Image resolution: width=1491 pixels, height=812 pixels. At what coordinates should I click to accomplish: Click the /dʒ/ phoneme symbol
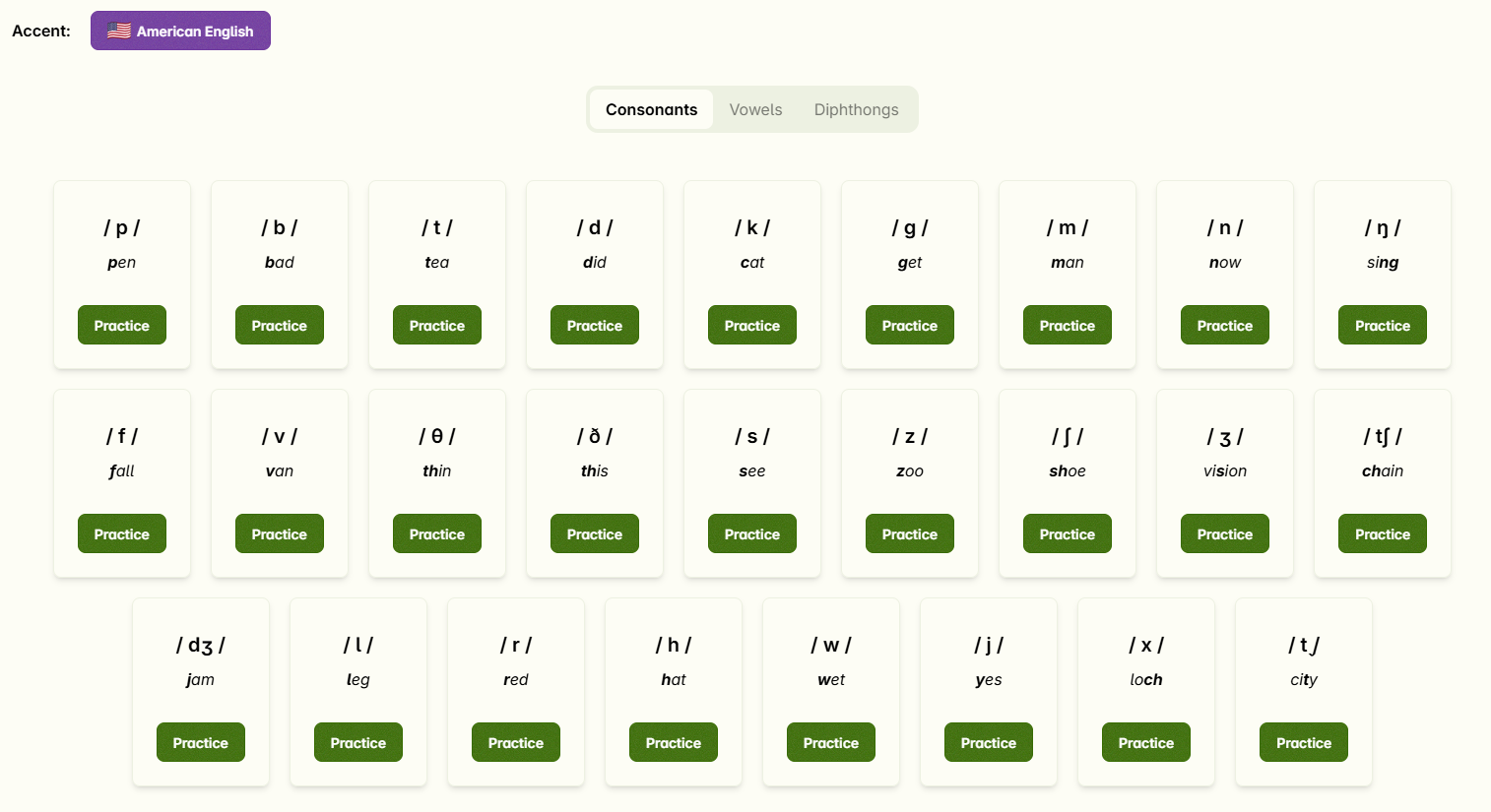pos(201,645)
